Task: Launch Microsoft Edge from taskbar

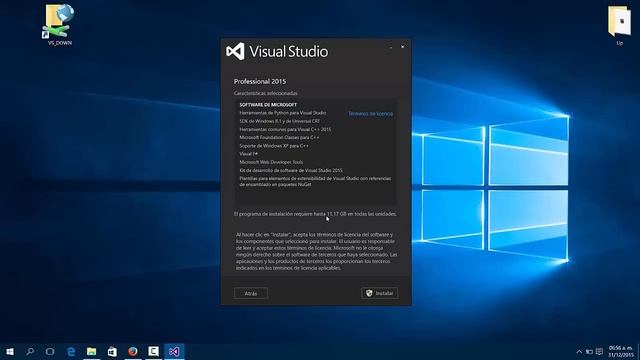Action: pyautogui.click(x=71, y=351)
